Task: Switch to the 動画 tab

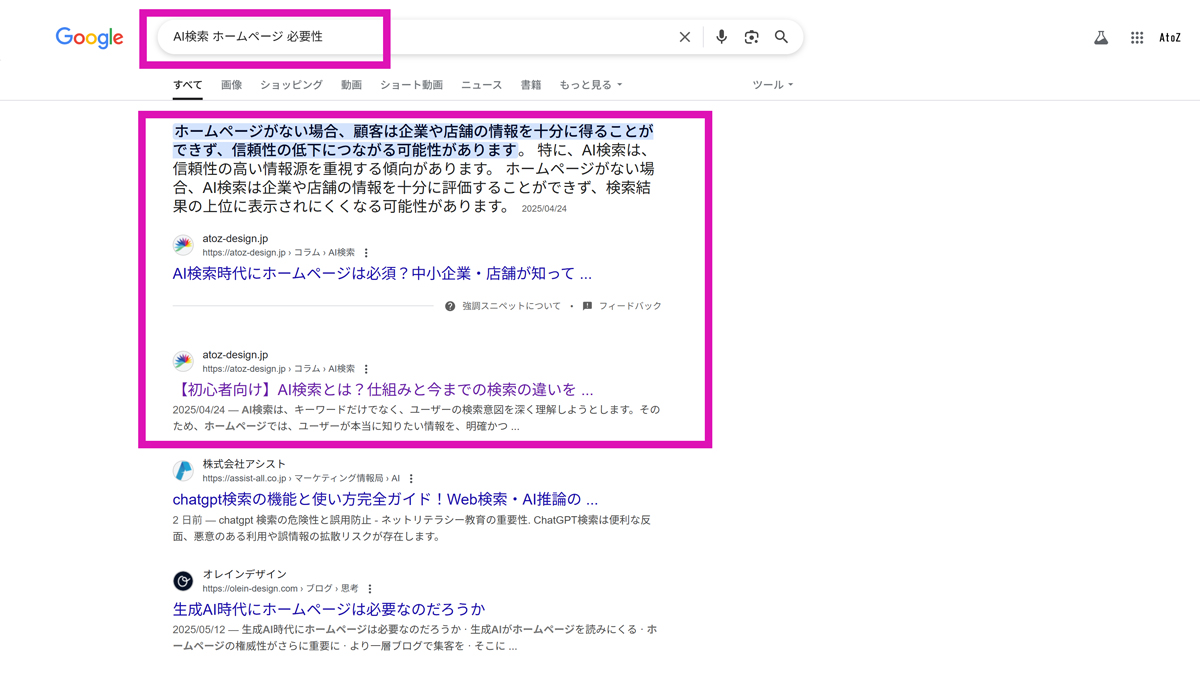Action: tap(351, 85)
